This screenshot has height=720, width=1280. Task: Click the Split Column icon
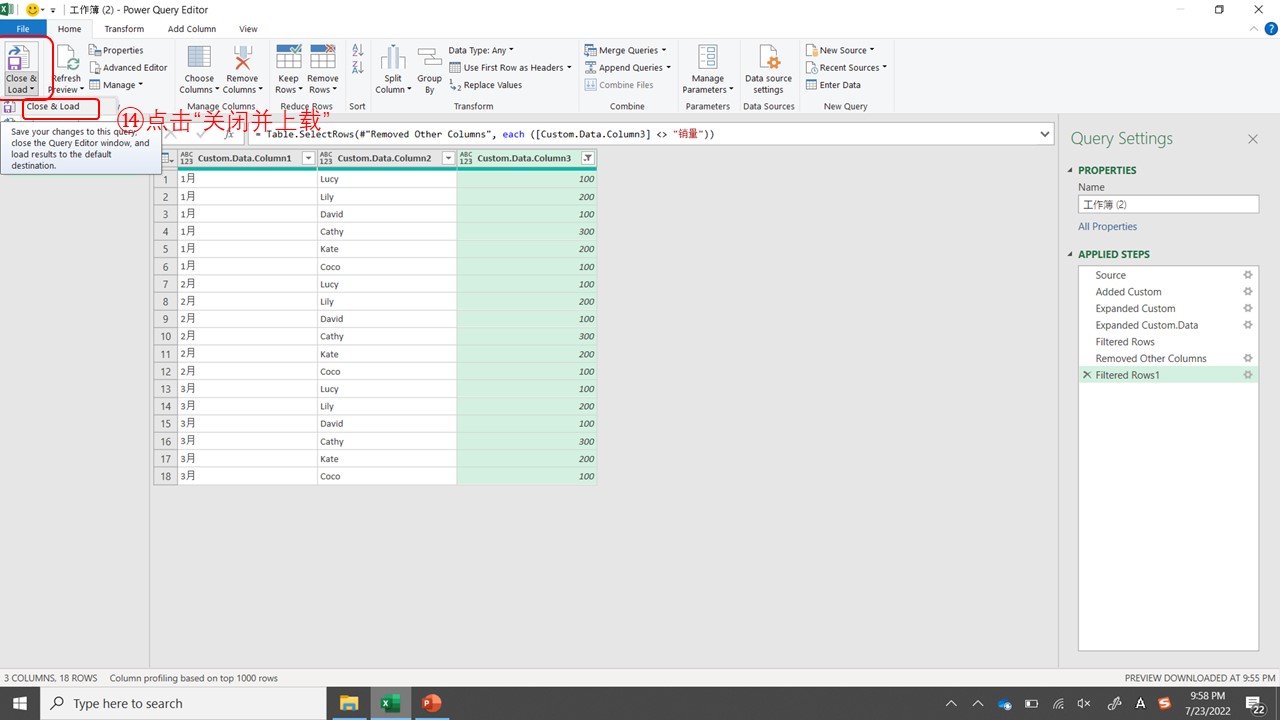point(393,57)
